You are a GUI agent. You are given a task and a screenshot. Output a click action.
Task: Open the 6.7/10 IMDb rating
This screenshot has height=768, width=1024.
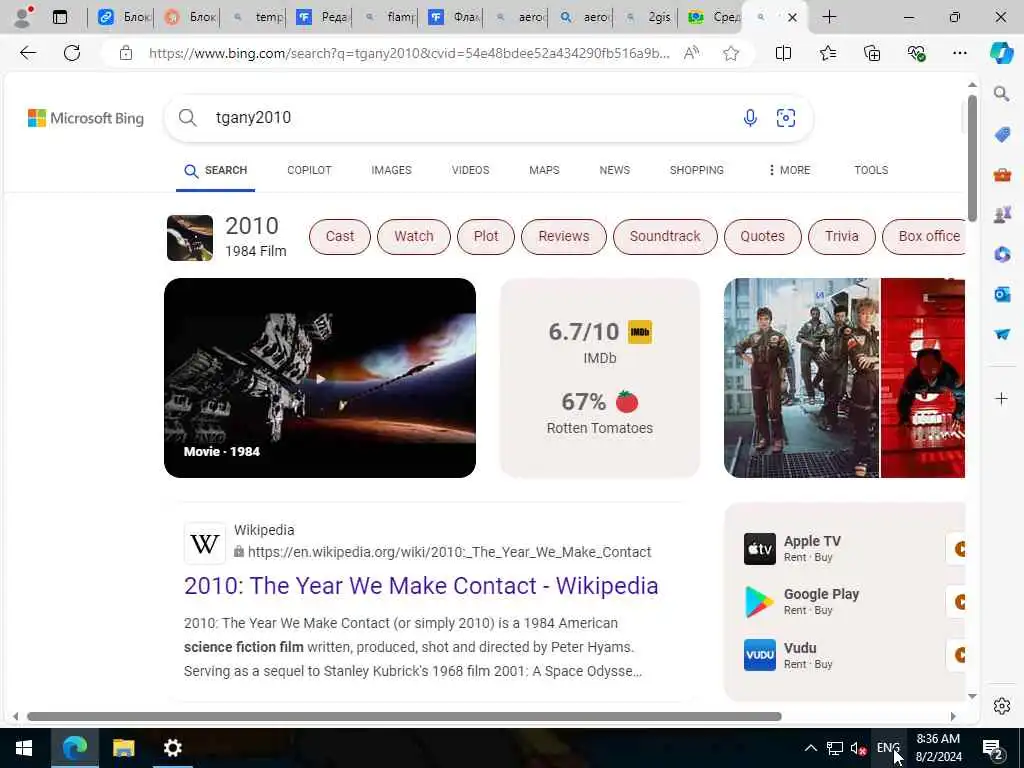[600, 342]
